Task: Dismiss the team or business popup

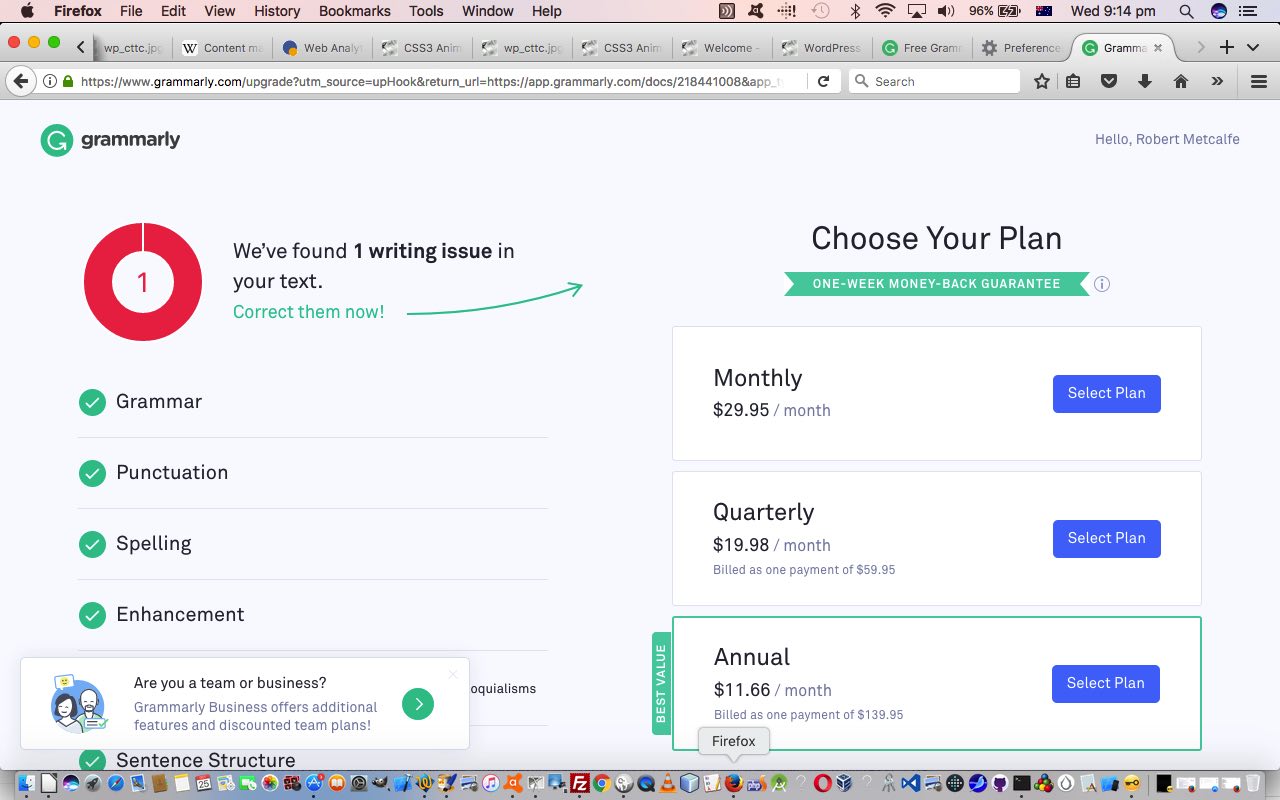Action: click(x=453, y=674)
